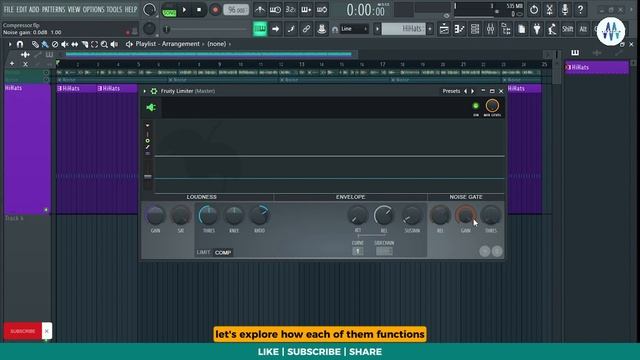Click the plus next to HiHats pattern
Screen dimensions: 640x360
(430, 29)
